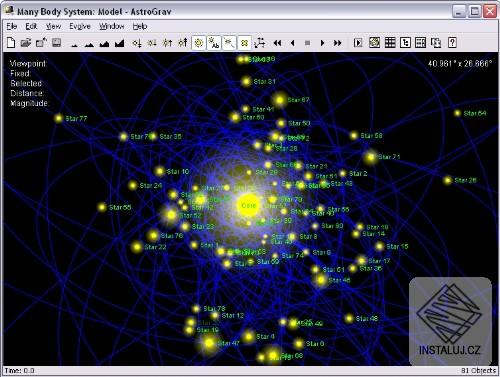Toggle the glowing star display button
Screen dimensions: 500x377
(x=199, y=43)
